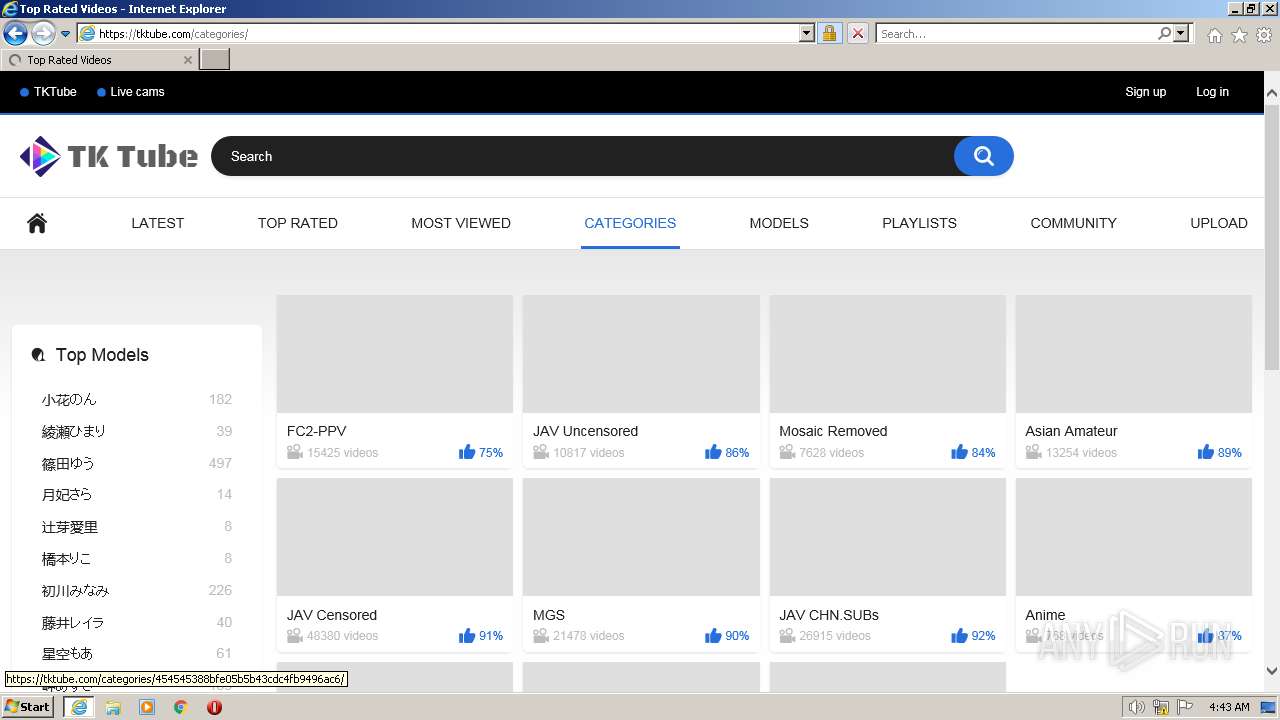
Task: Click thumbs-up icon on Asian Amateur card
Action: pyautogui.click(x=1205, y=452)
